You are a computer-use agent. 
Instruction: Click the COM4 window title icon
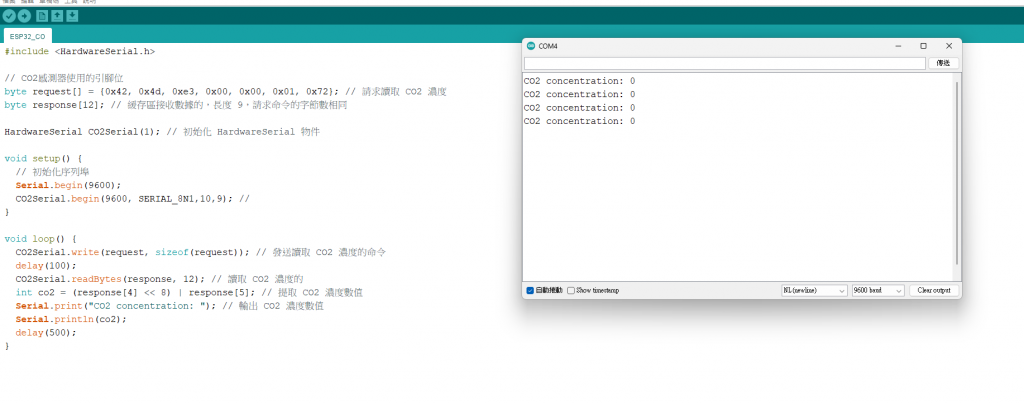[530, 46]
